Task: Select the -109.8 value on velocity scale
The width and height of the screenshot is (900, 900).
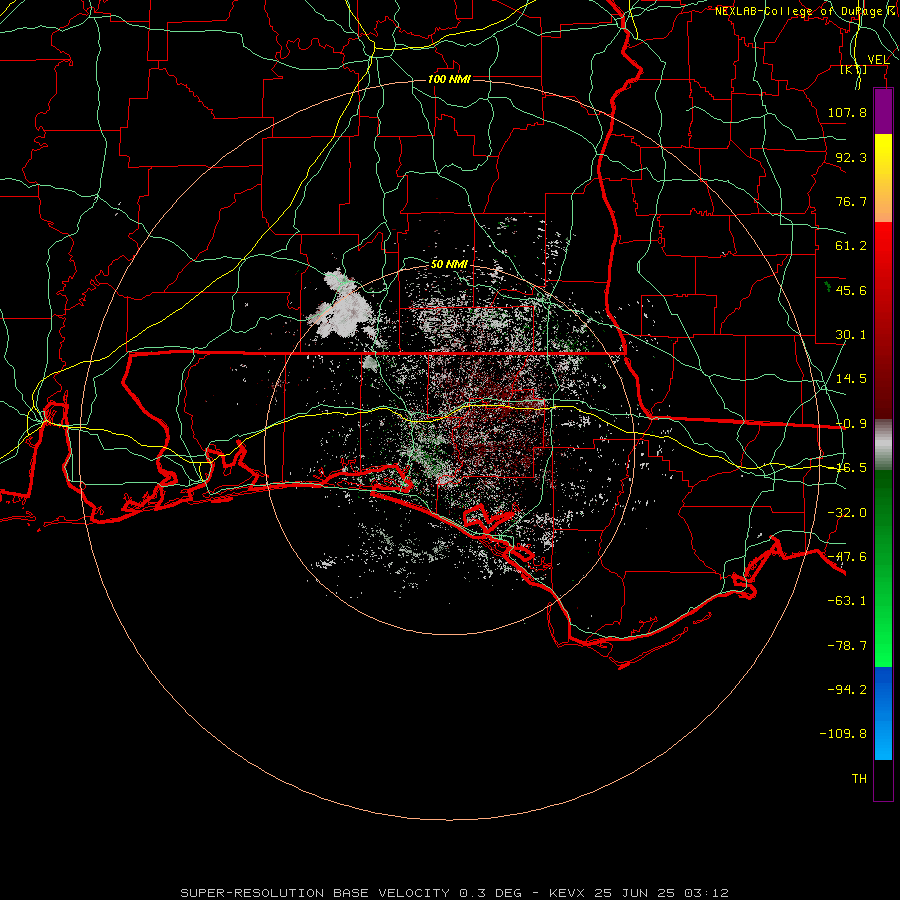Action: coord(843,734)
